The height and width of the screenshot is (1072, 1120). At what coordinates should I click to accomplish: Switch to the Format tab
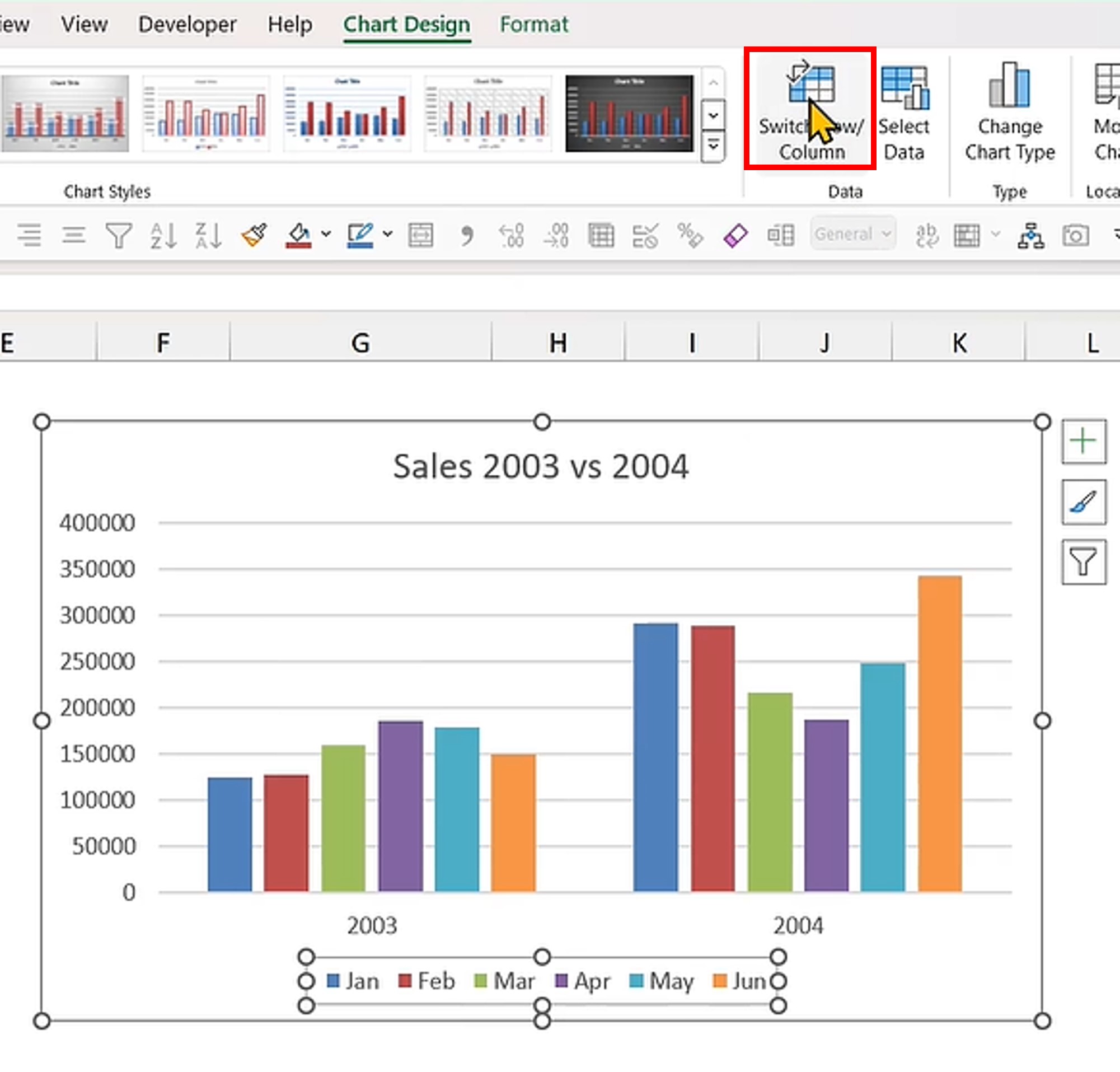pos(534,25)
